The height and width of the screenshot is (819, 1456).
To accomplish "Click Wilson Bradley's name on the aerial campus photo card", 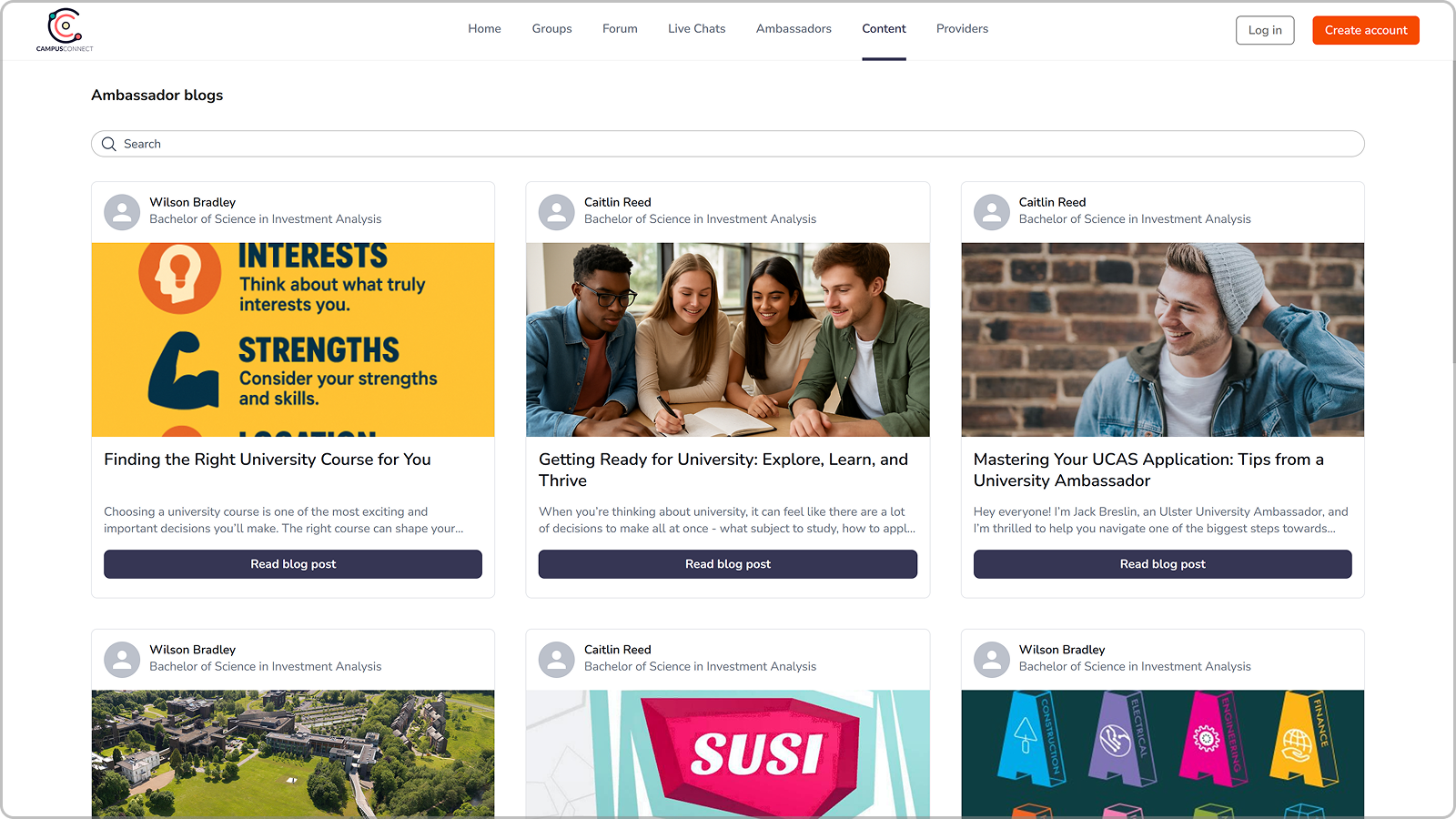I will tap(193, 650).
